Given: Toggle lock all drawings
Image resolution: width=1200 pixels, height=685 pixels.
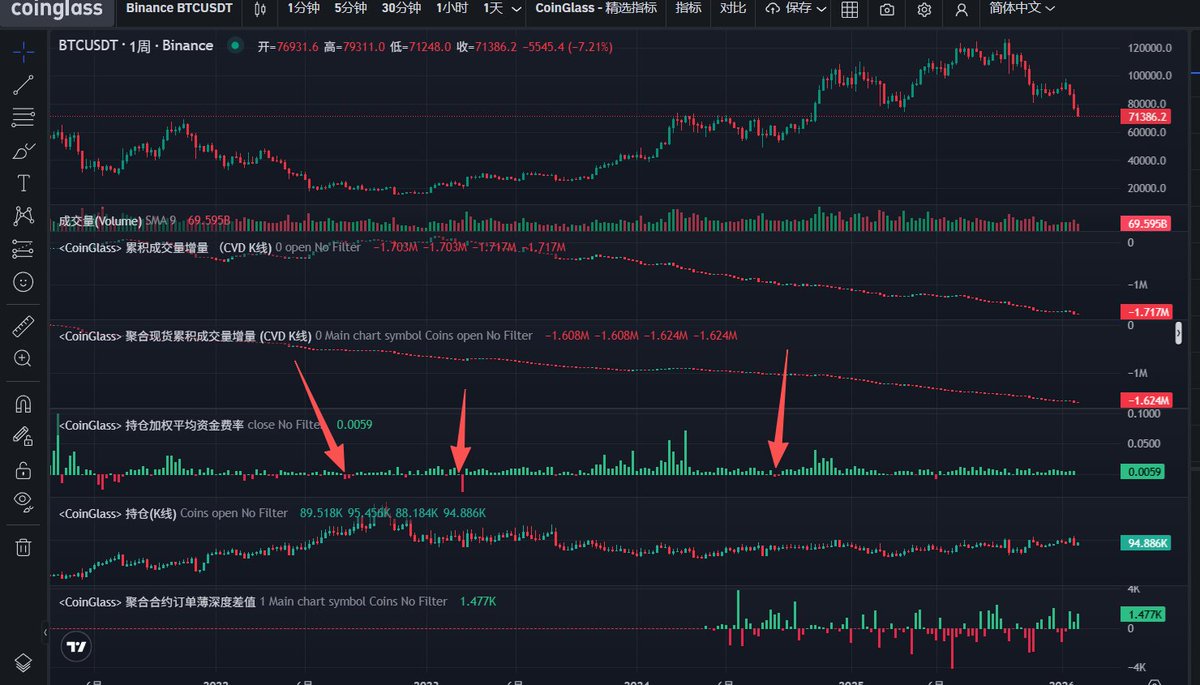Looking at the screenshot, I should tap(23, 469).
